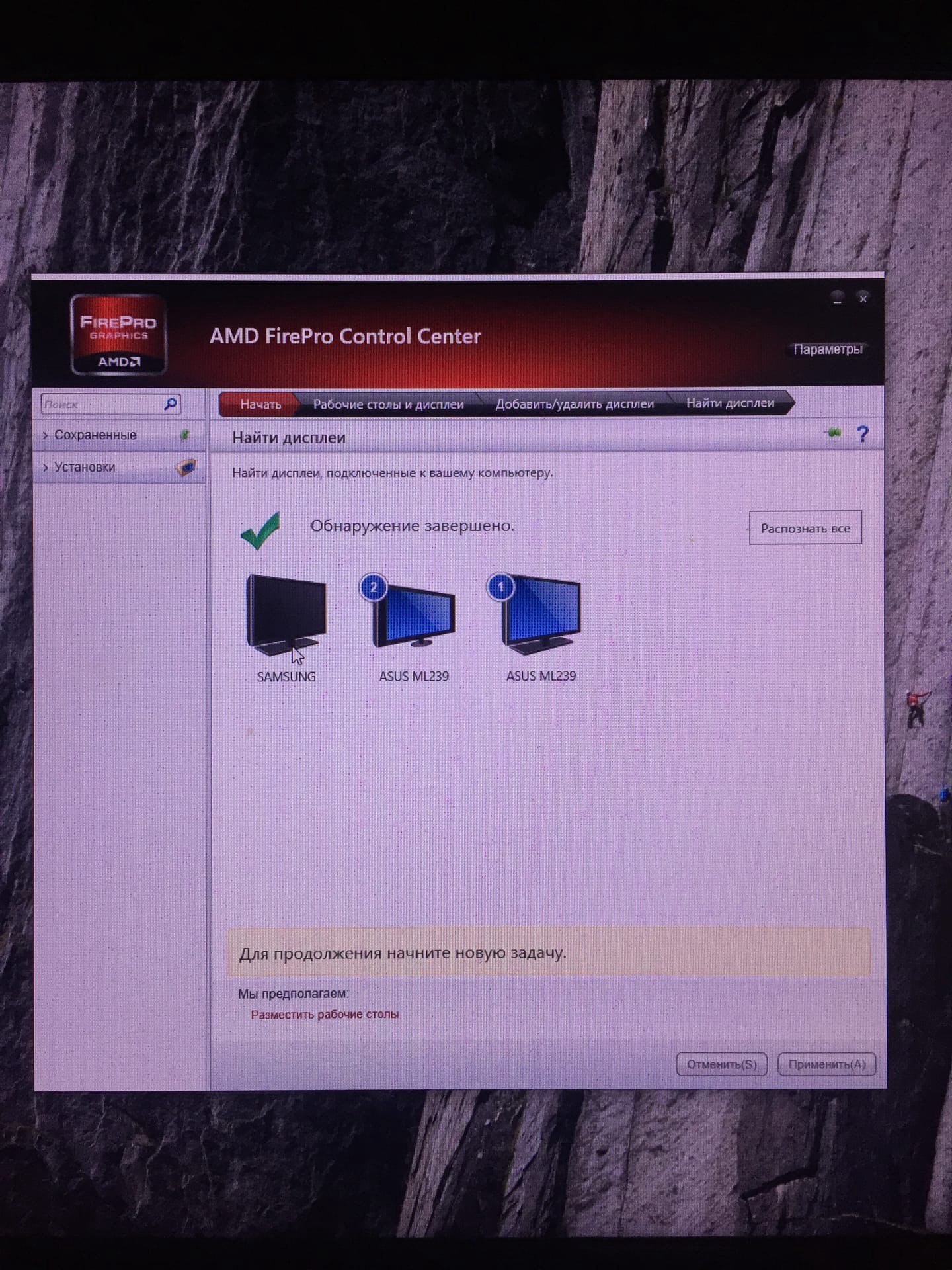
Task: Click the search magnifier icon
Action: [171, 403]
